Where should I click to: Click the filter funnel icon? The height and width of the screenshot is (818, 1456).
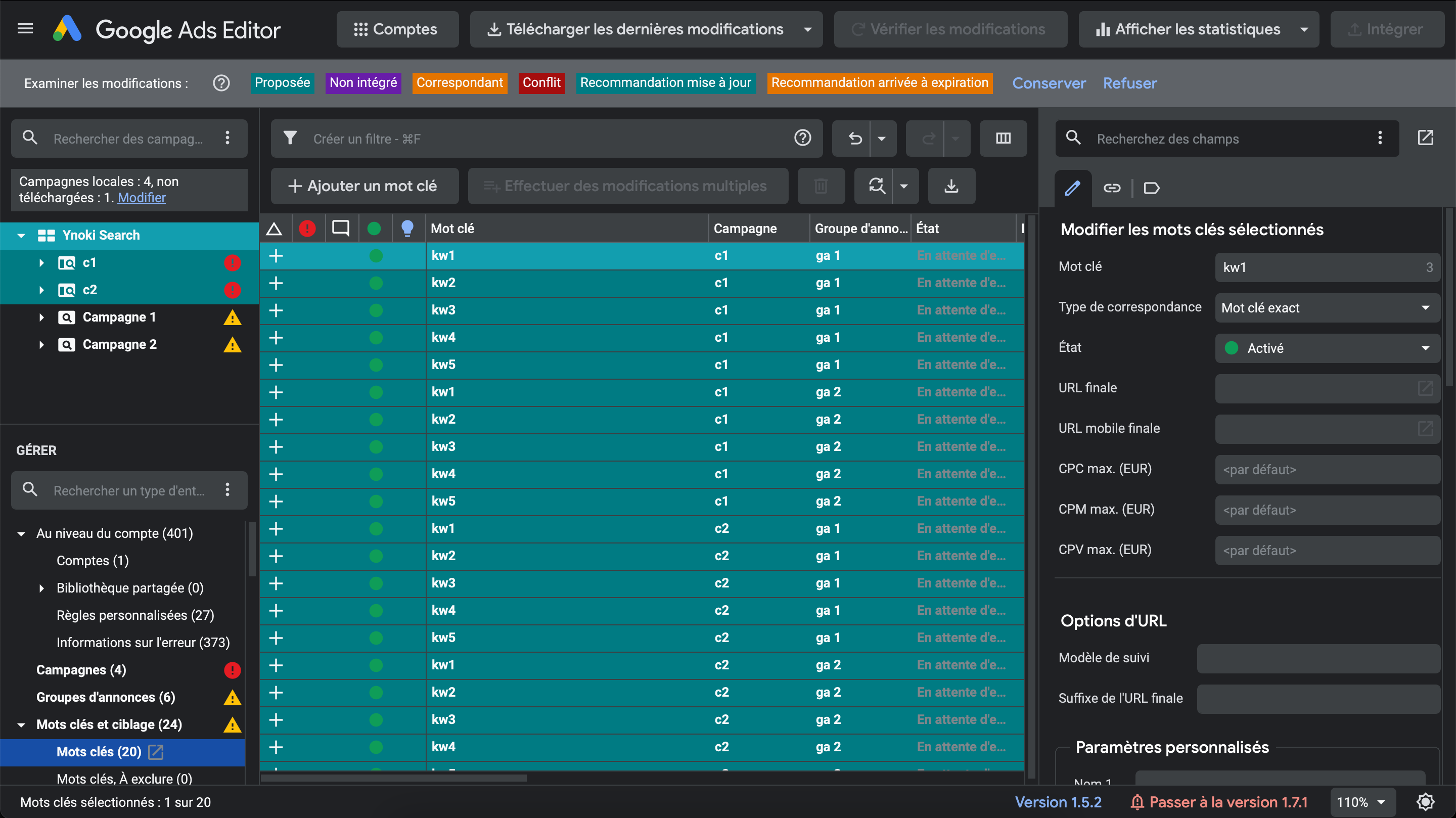pyautogui.click(x=290, y=139)
